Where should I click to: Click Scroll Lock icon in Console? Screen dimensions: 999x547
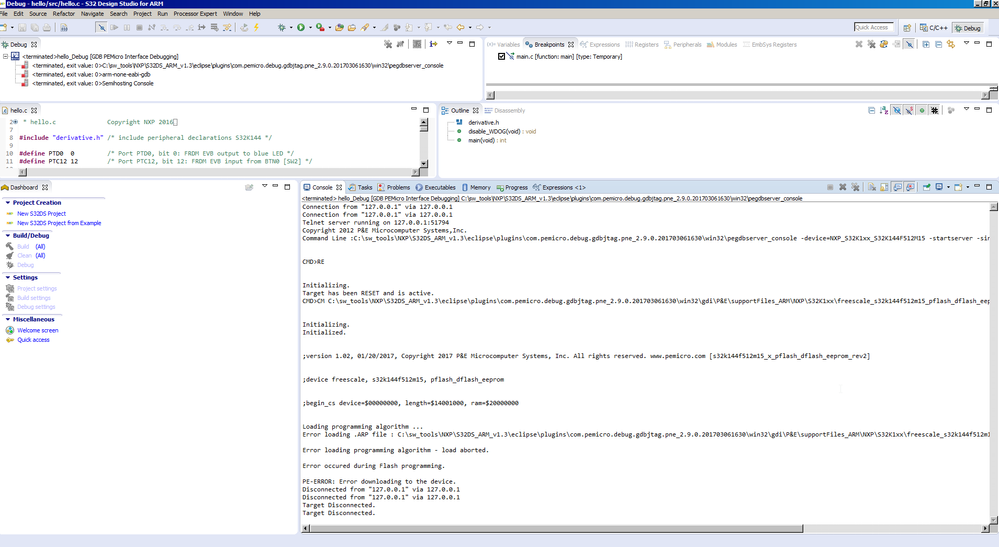point(884,187)
